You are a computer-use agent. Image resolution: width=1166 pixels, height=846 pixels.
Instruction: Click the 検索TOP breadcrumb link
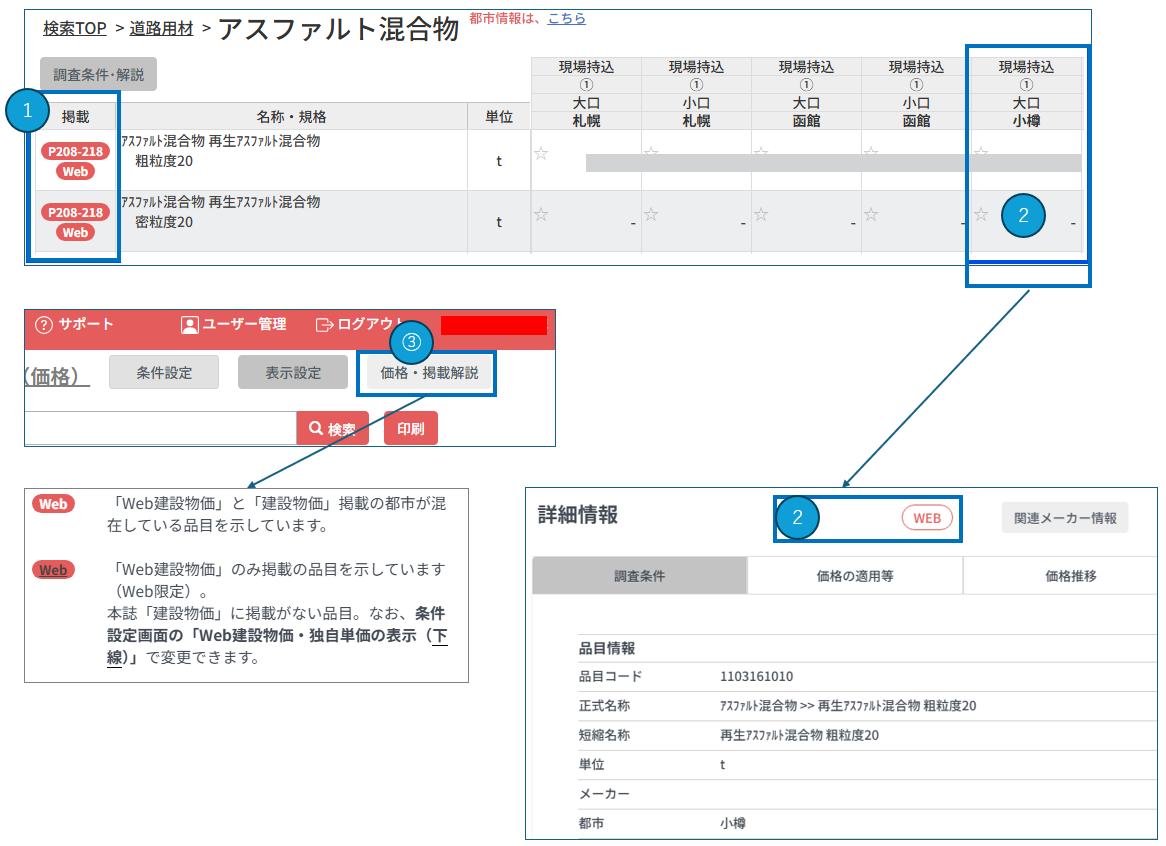[74, 28]
